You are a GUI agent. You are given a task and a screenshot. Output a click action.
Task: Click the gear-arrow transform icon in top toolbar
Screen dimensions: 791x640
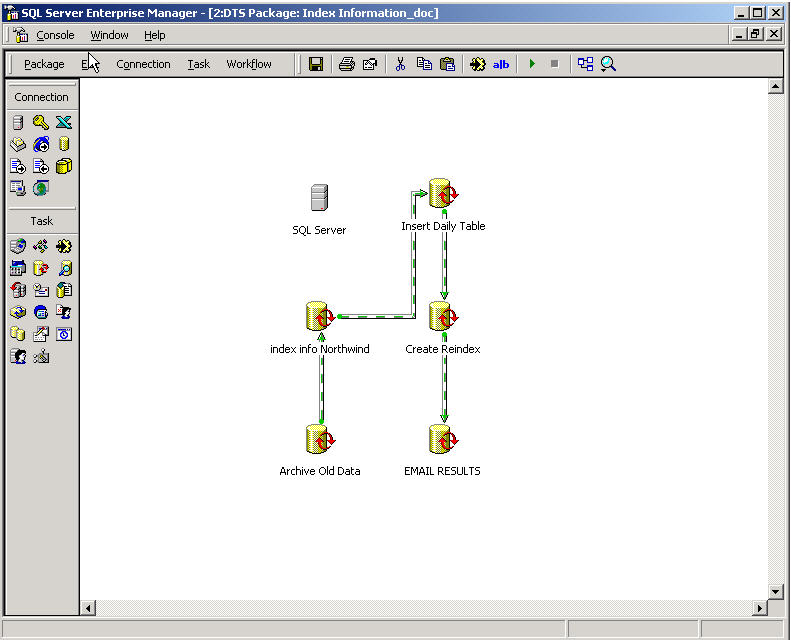point(477,64)
